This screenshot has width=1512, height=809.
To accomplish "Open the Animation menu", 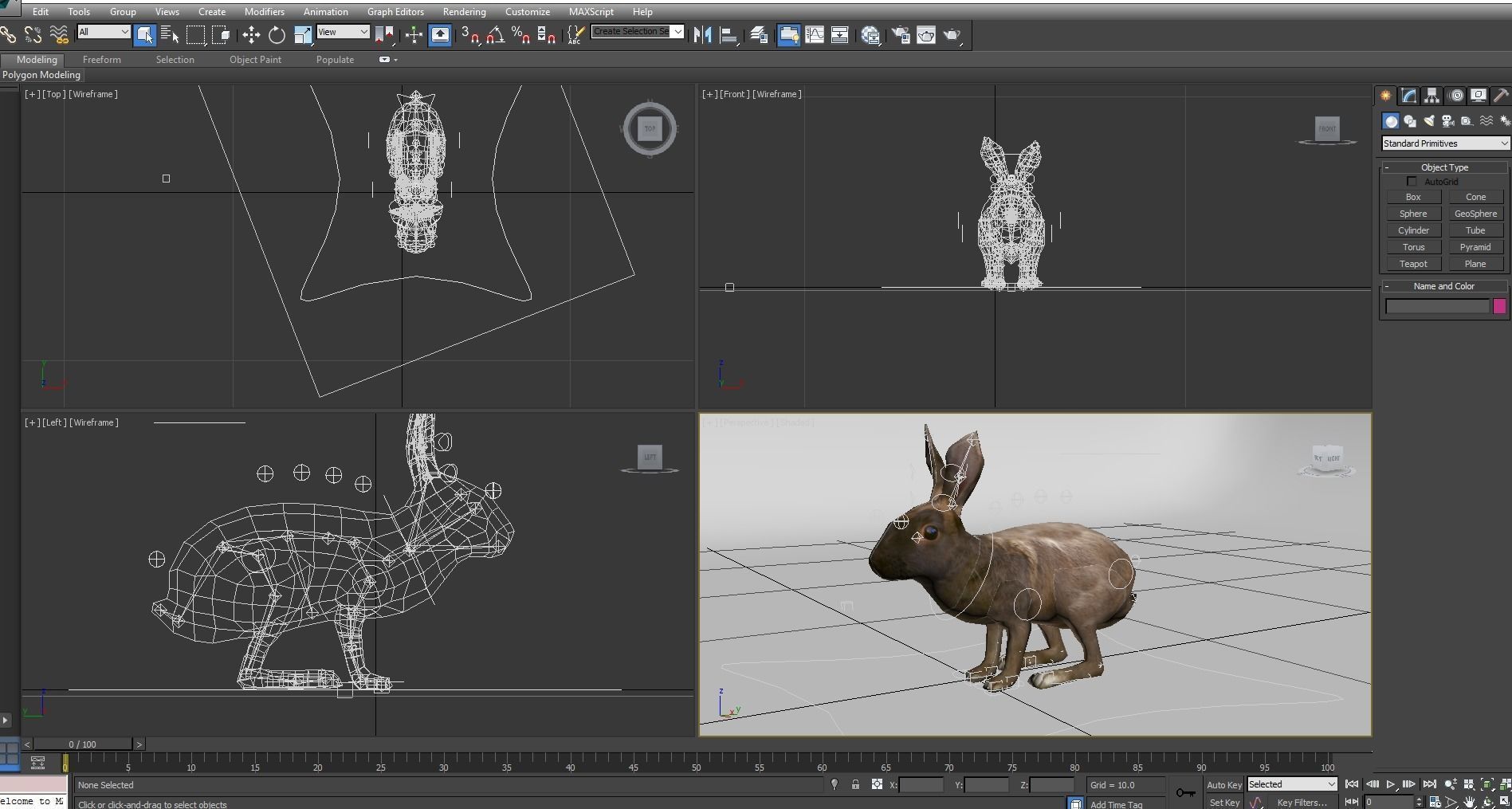I will click(325, 12).
